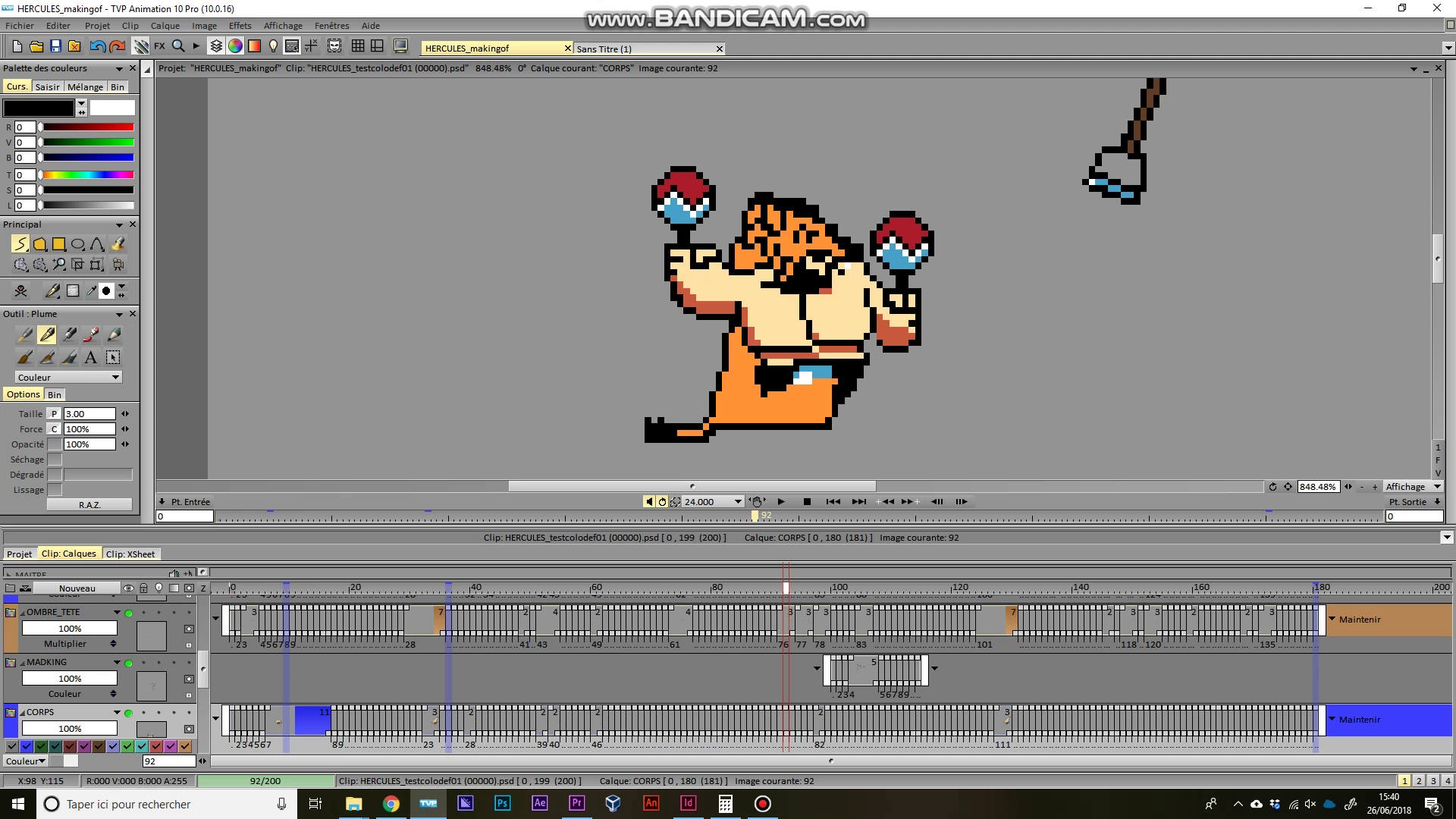Click the magnifier search icon in toolbar
The image size is (1456, 819).
coord(178,46)
